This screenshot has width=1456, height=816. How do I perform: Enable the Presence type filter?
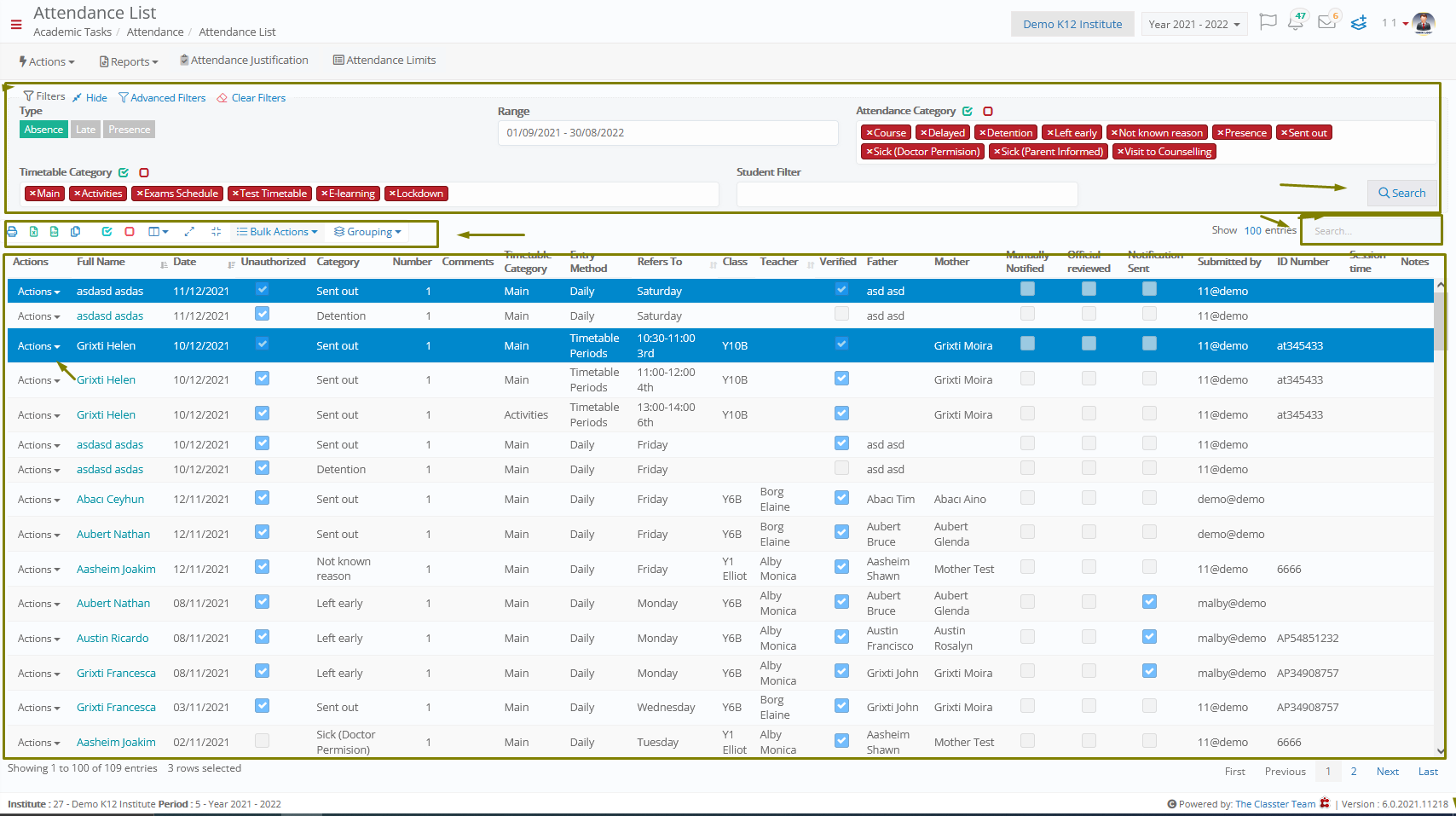tap(130, 130)
